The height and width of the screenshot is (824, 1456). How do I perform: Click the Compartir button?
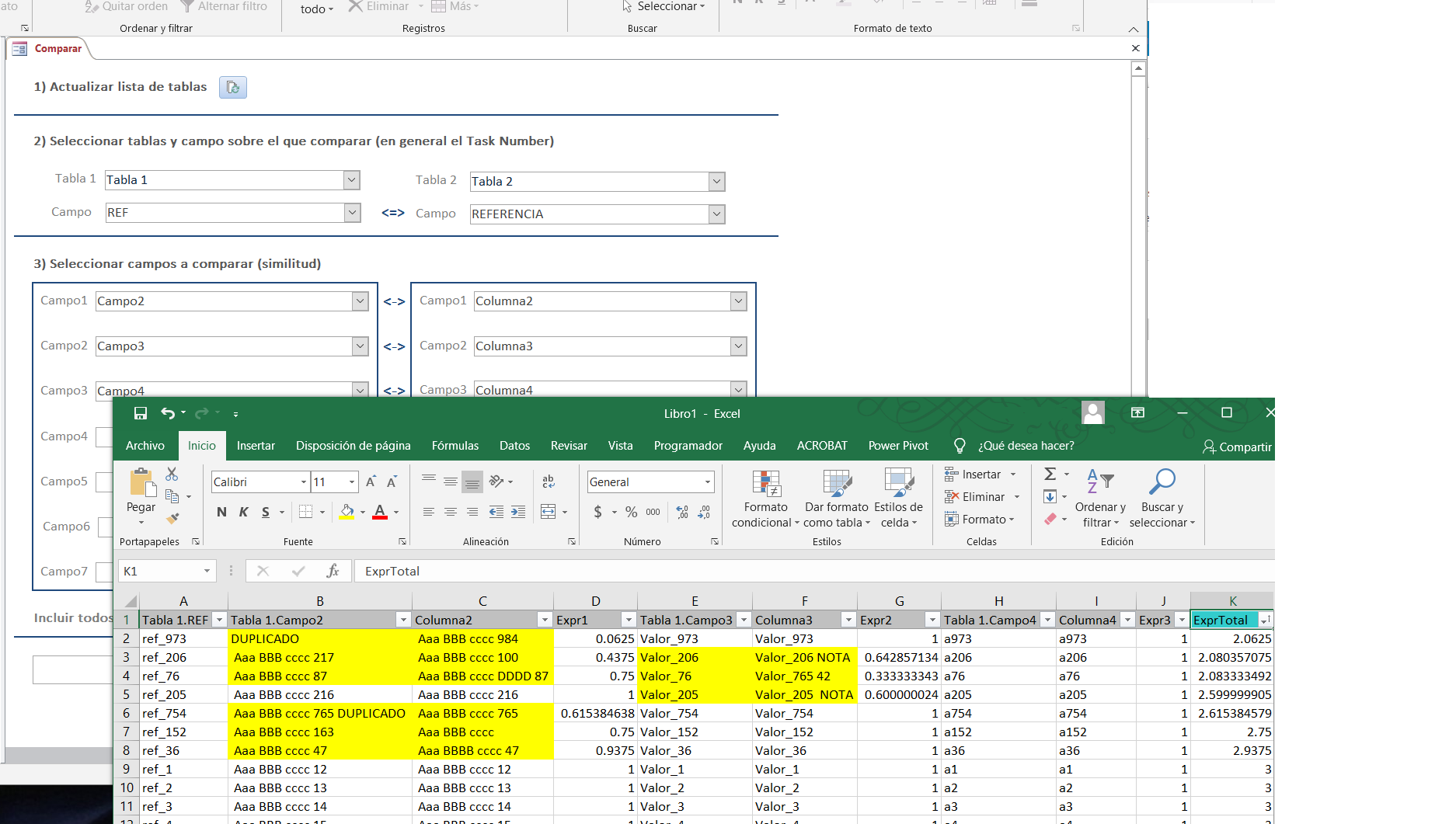[1237, 447]
